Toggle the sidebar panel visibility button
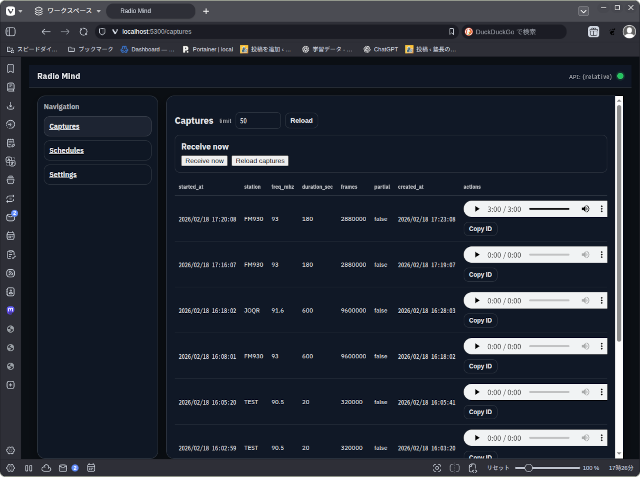Image resolution: width=640 pixels, height=477 pixels. [x=10, y=468]
